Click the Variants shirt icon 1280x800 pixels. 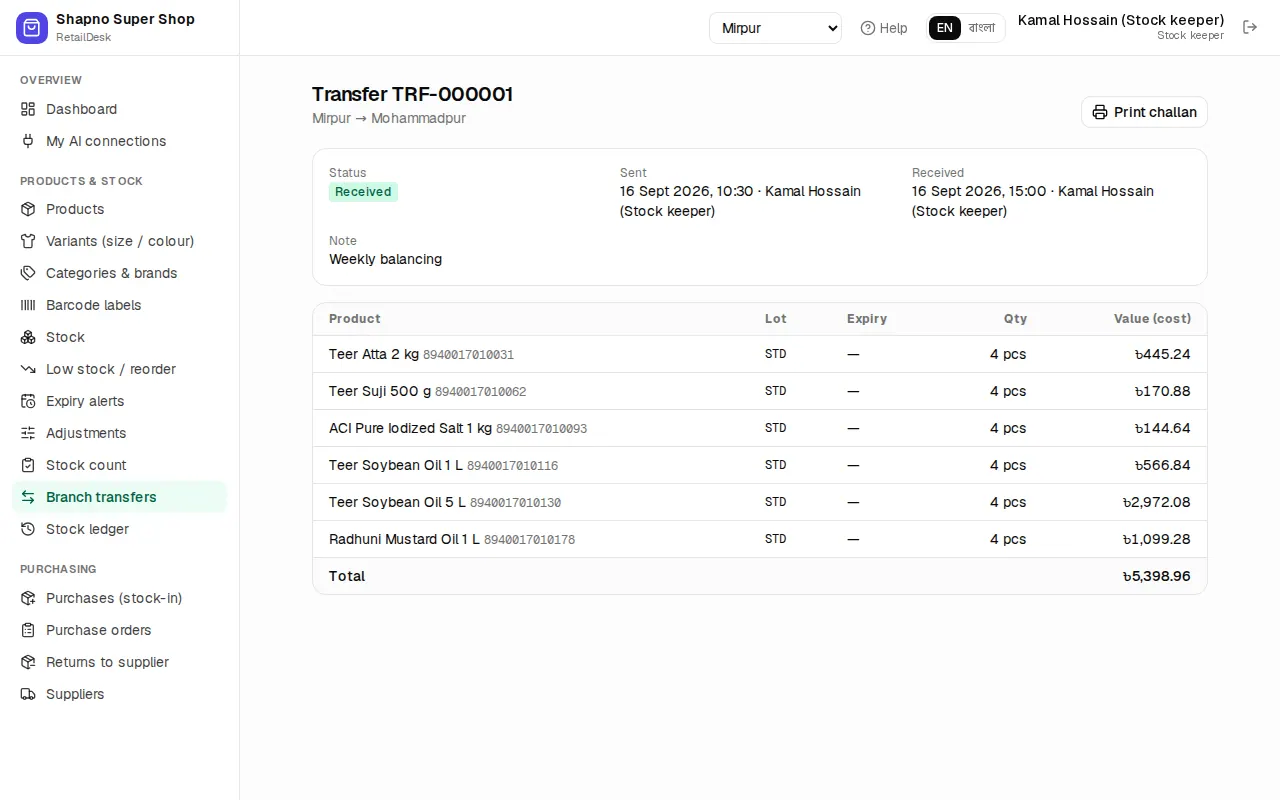tap(28, 241)
